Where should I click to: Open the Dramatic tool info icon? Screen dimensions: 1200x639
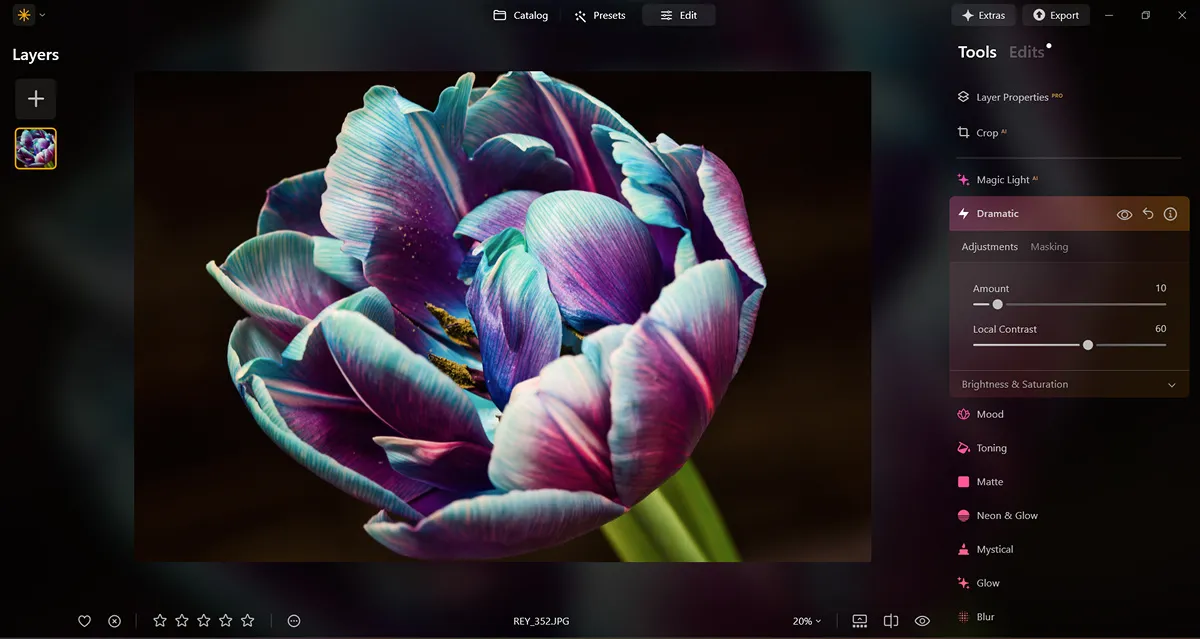1170,214
